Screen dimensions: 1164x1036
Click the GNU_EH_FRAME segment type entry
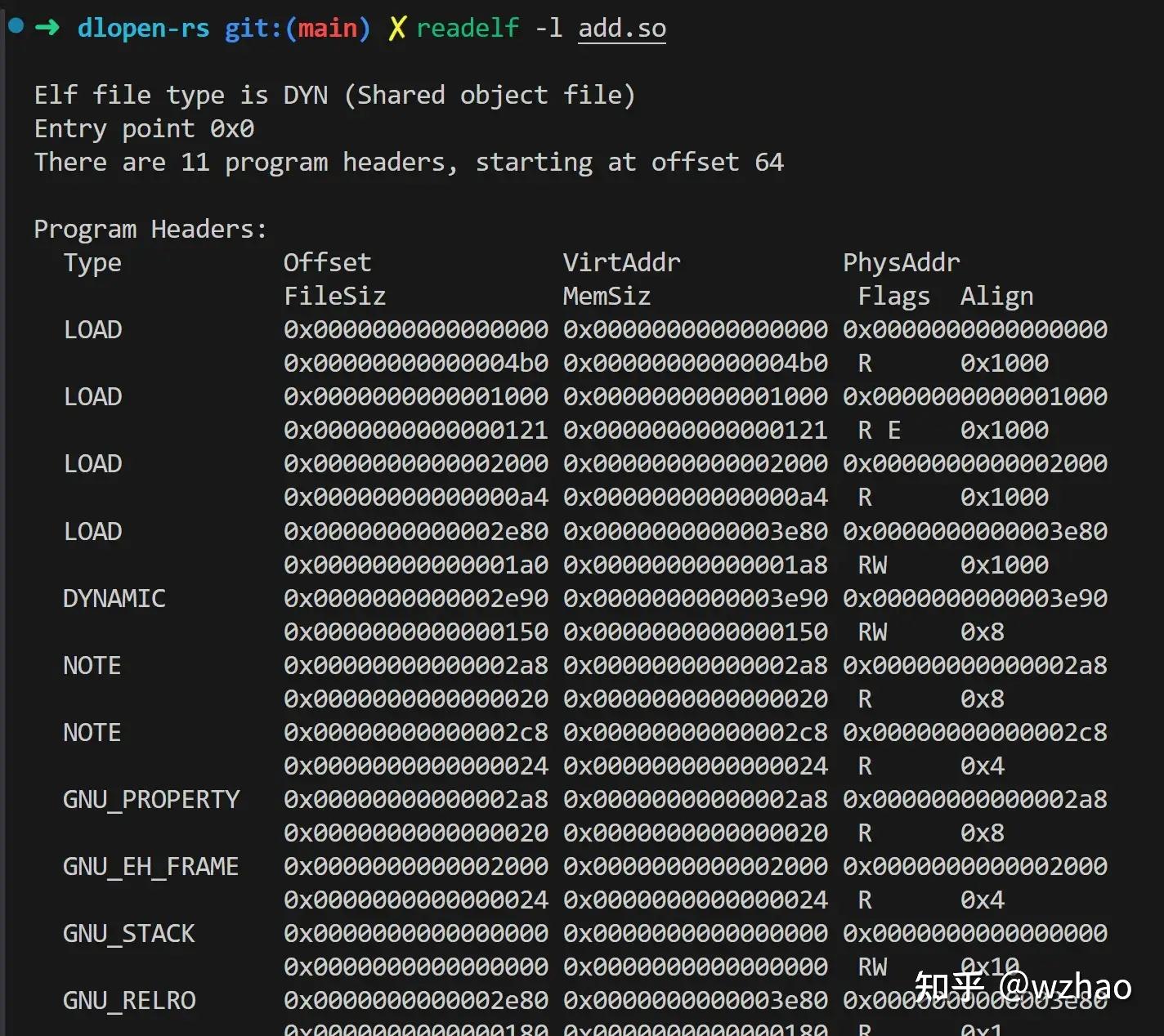[x=150, y=866]
